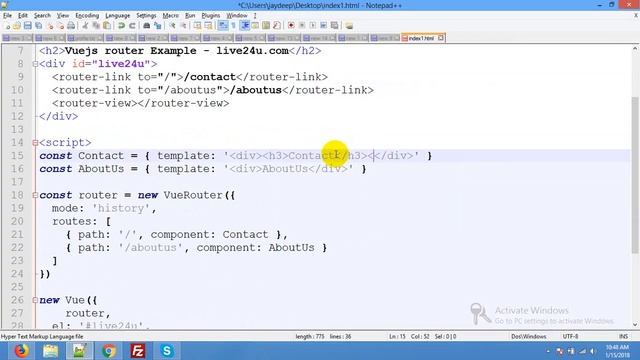Image resolution: width=640 pixels, height=360 pixels.
Task: Open the Edit menu
Action: coord(23,16)
